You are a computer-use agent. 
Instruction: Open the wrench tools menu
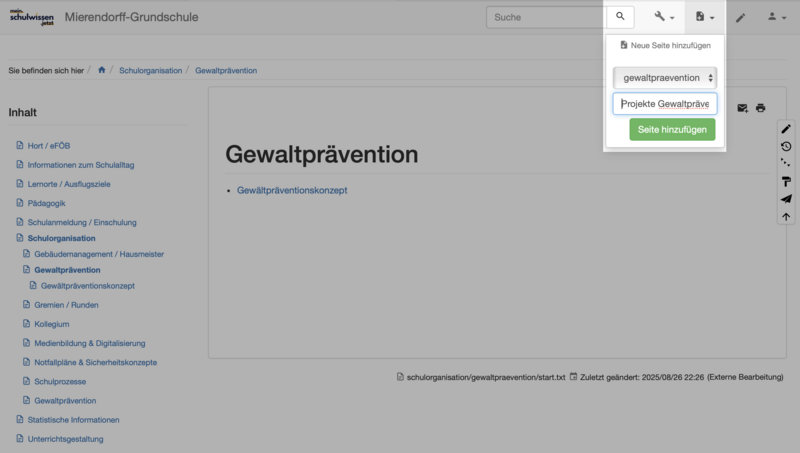tap(664, 17)
